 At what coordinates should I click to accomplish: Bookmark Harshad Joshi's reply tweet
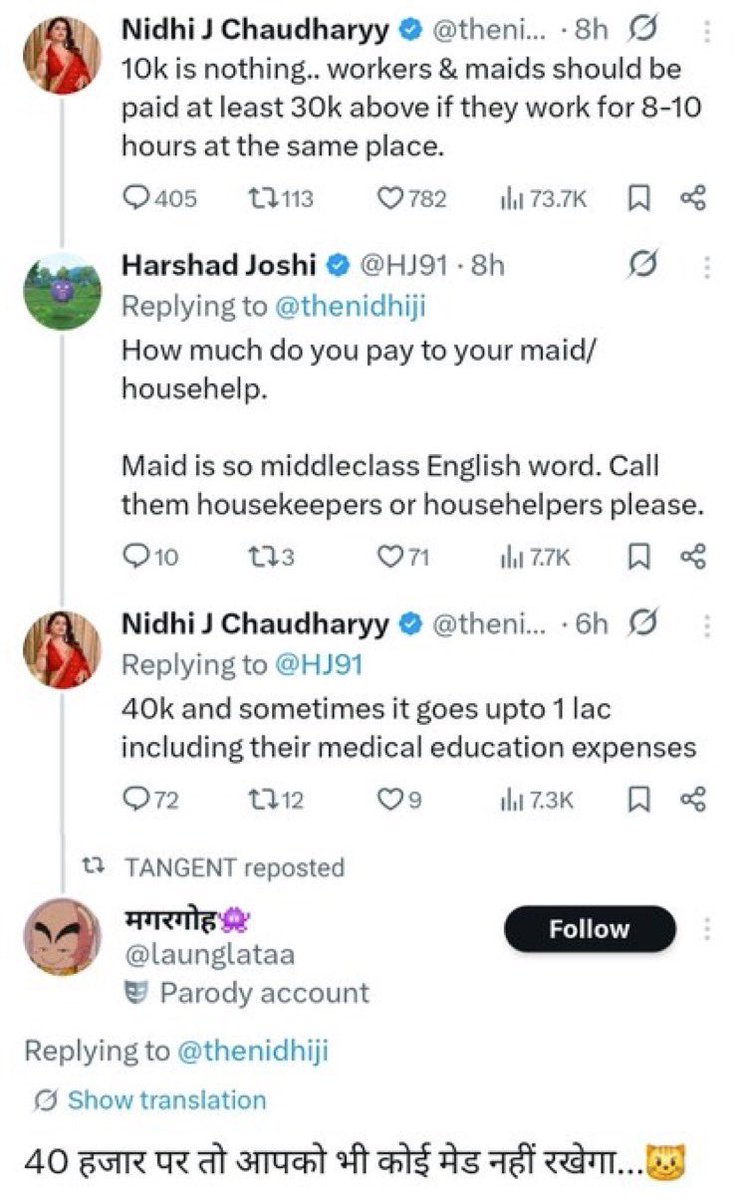click(637, 556)
